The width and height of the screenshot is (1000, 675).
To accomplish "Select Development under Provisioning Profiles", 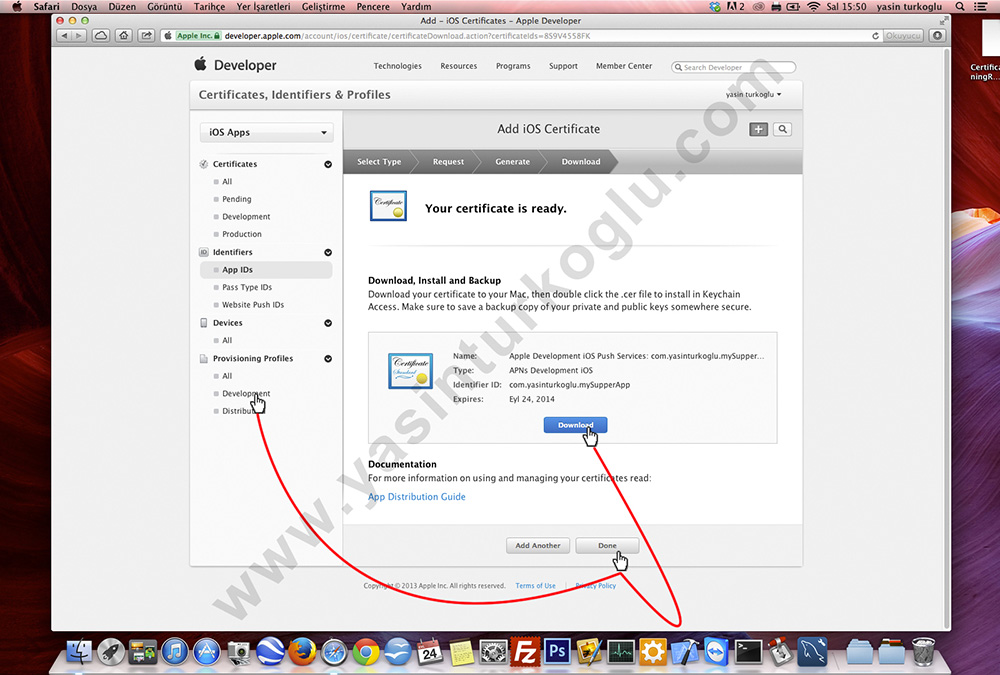I will coord(246,394).
